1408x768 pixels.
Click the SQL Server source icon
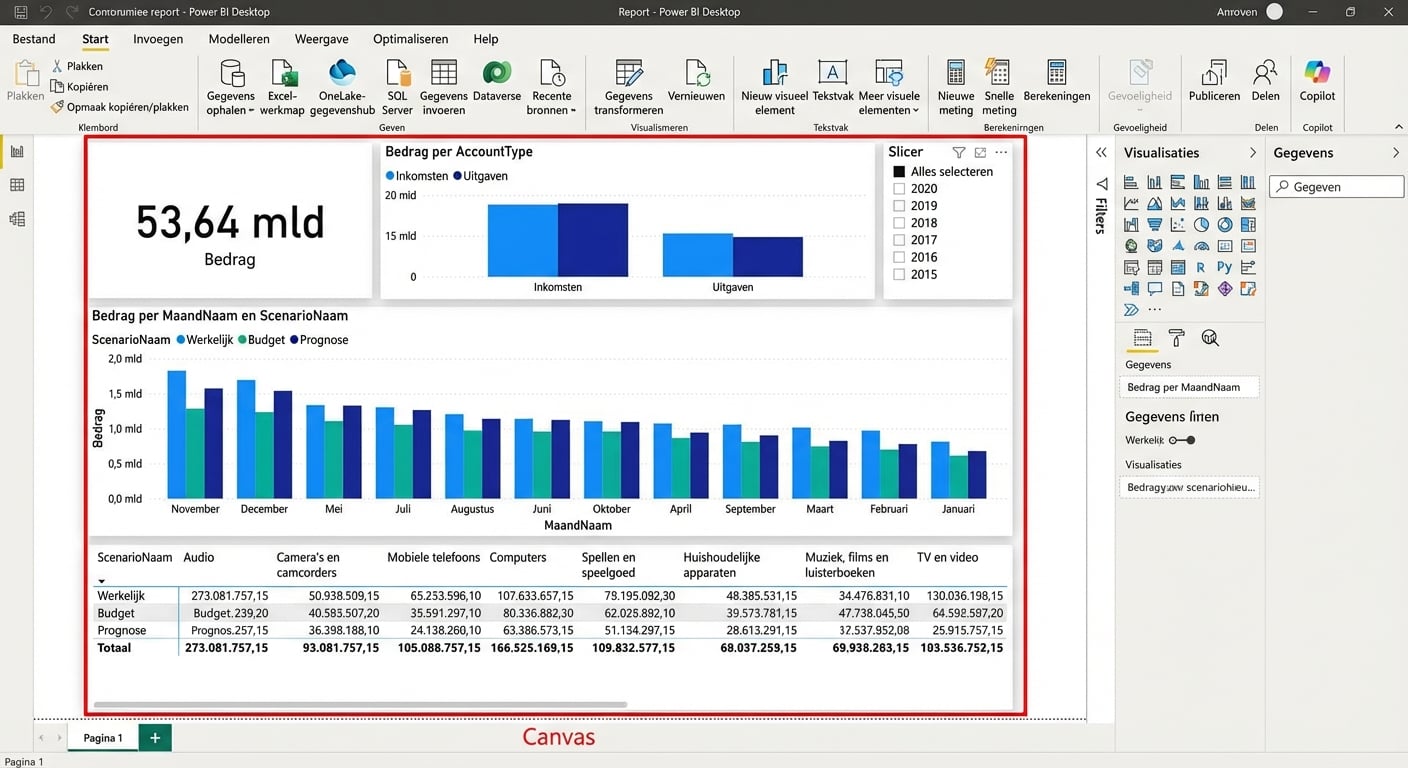(x=397, y=86)
